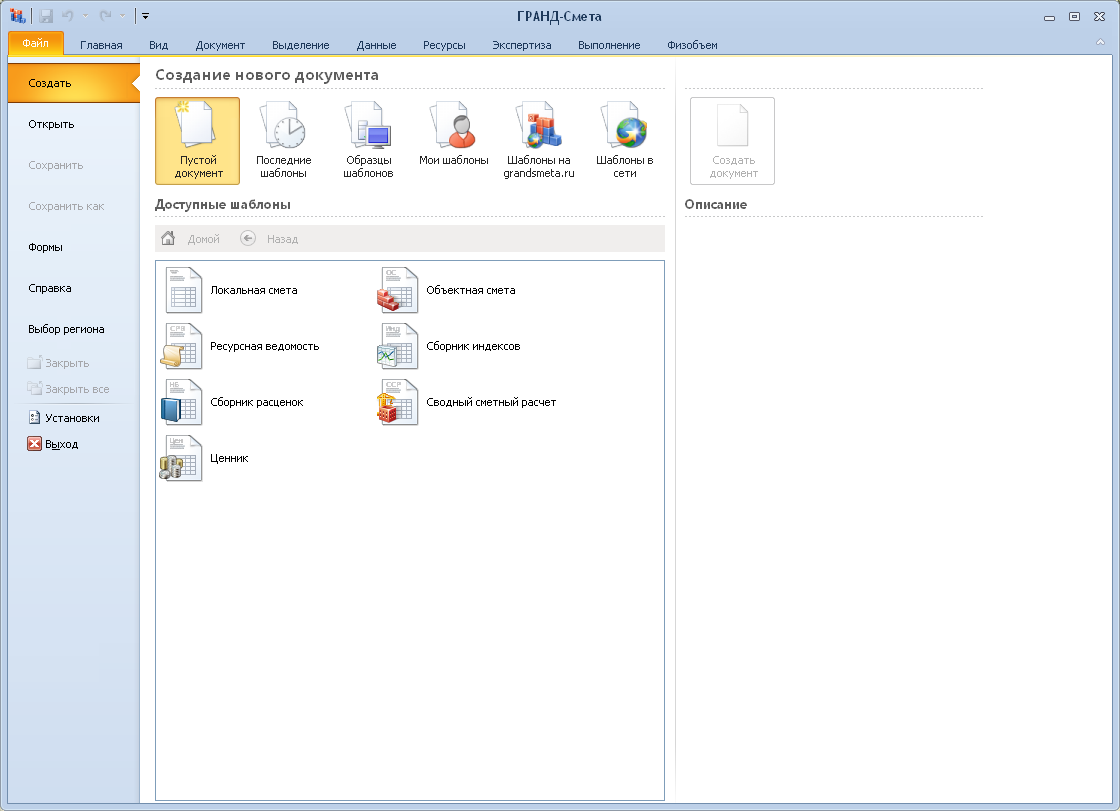The image size is (1120, 811).
Task: Open Шаблоны в сети globe icon
Action: pos(624,125)
